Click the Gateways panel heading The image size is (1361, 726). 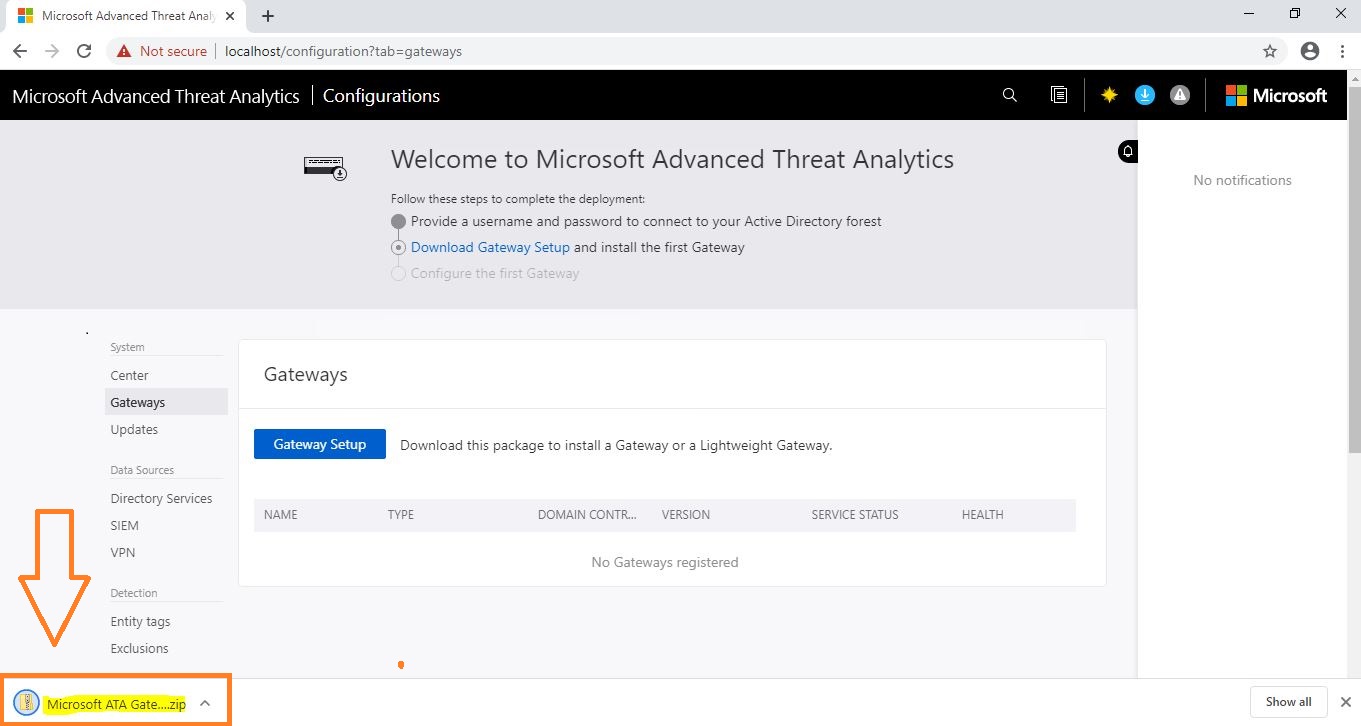point(306,374)
